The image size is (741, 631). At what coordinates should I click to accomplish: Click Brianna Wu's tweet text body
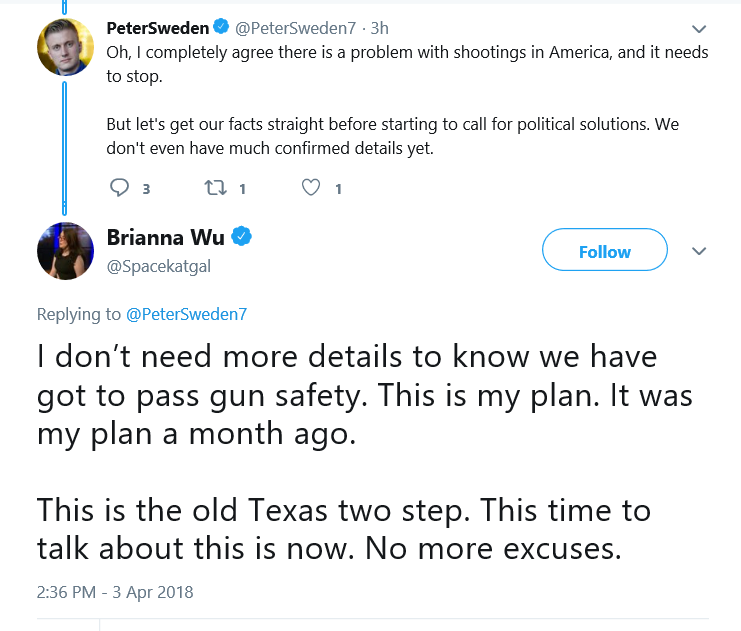[x=364, y=452]
